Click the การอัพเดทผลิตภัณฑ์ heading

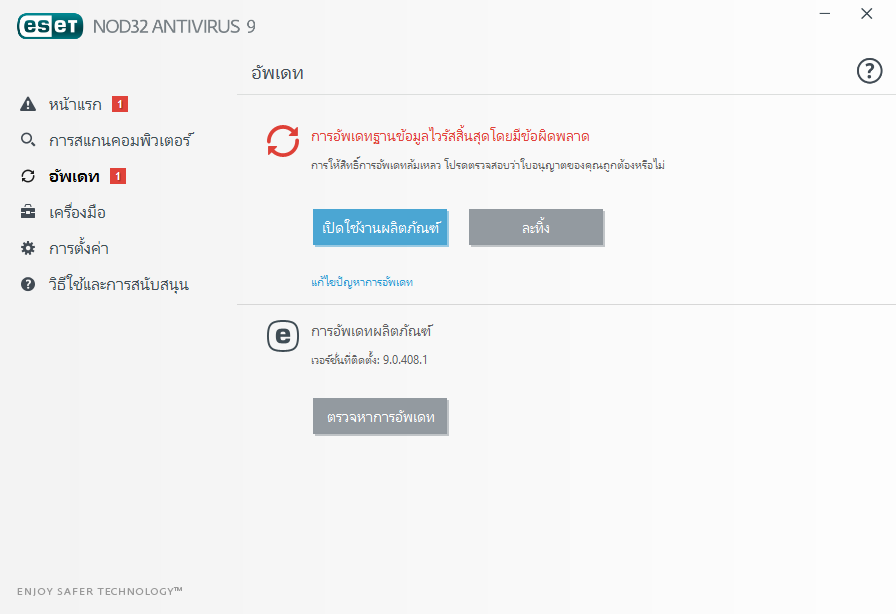tap(372, 331)
